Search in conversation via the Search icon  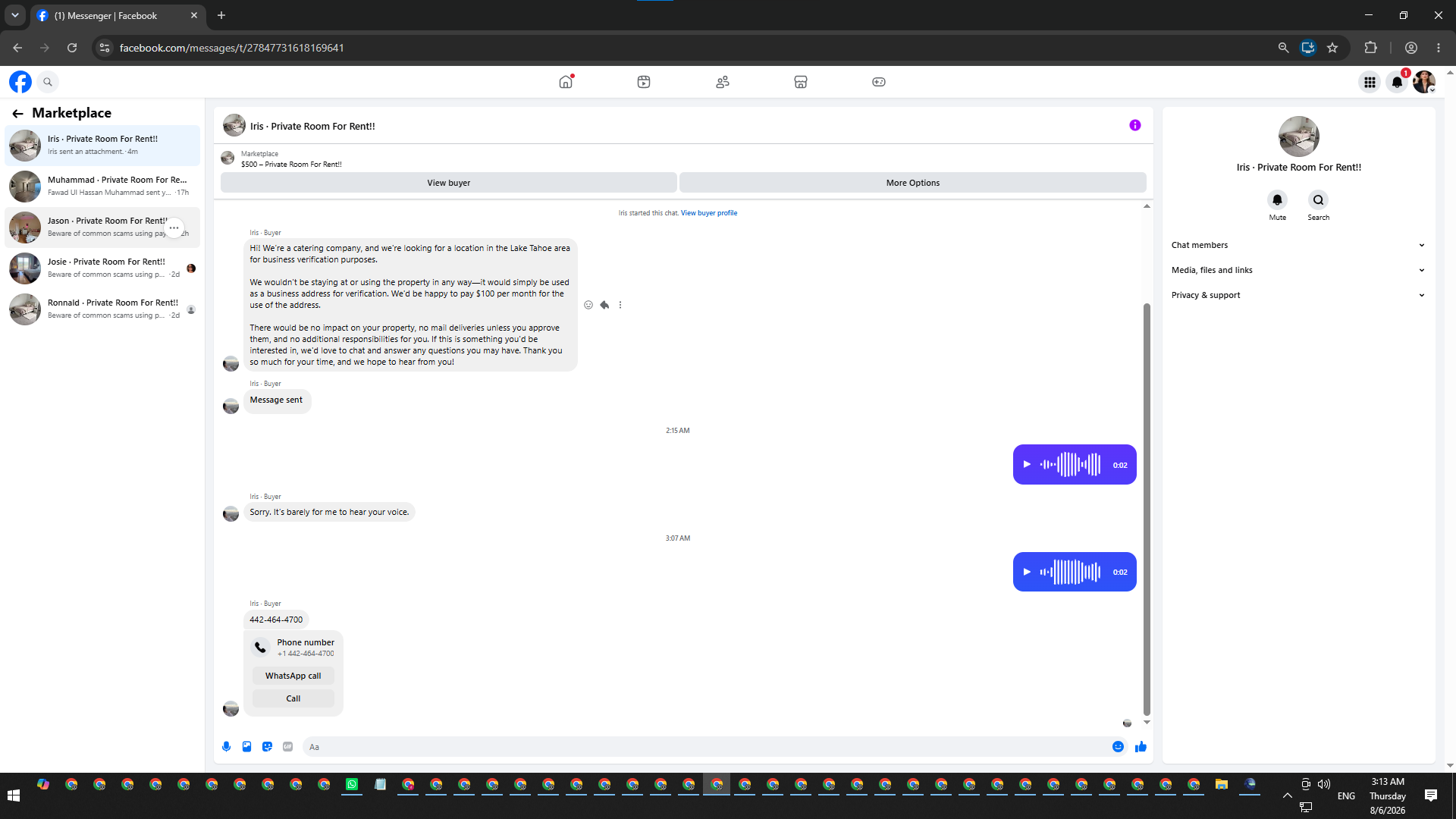[1319, 200]
